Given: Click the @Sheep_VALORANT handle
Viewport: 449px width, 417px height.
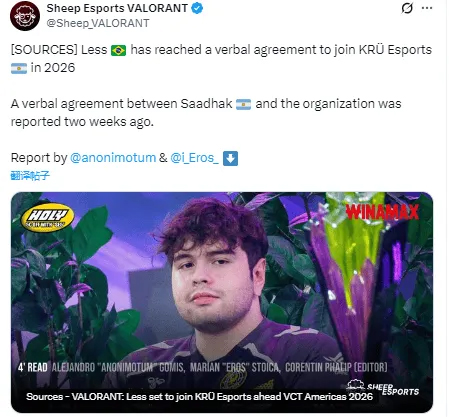Looking at the screenshot, I should point(98,23).
